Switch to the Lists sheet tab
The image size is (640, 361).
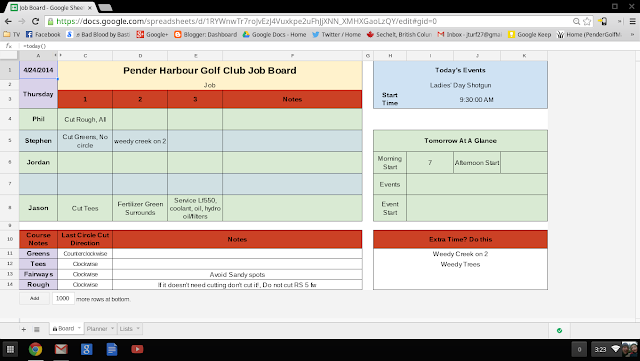[126, 329]
